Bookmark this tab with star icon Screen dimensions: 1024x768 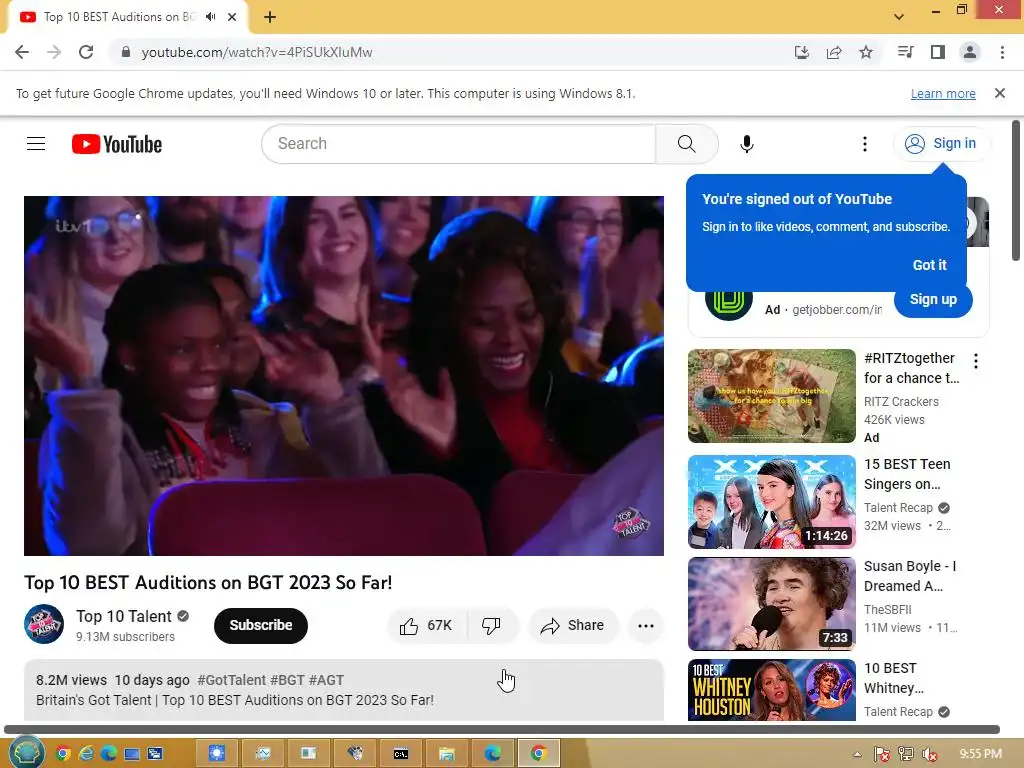click(866, 52)
